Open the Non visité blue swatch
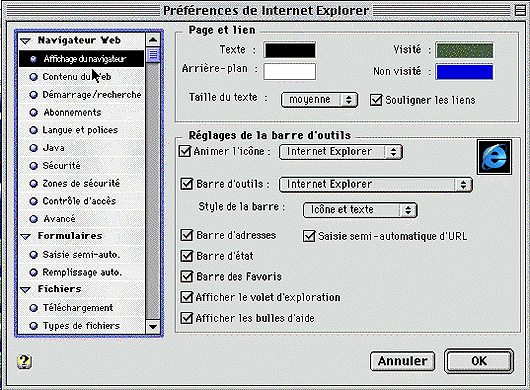This screenshot has width=530, height=390. 464,72
